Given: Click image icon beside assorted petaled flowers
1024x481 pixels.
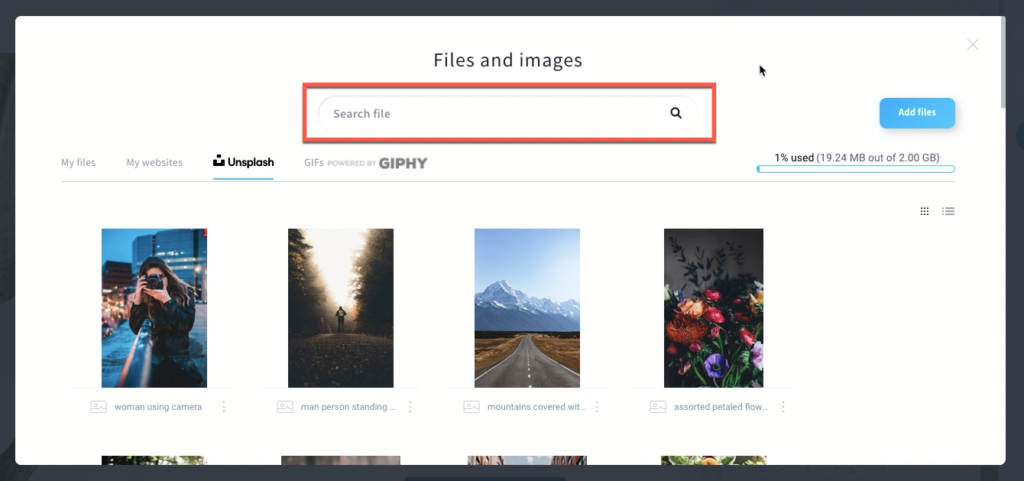Looking at the screenshot, I should 658,407.
